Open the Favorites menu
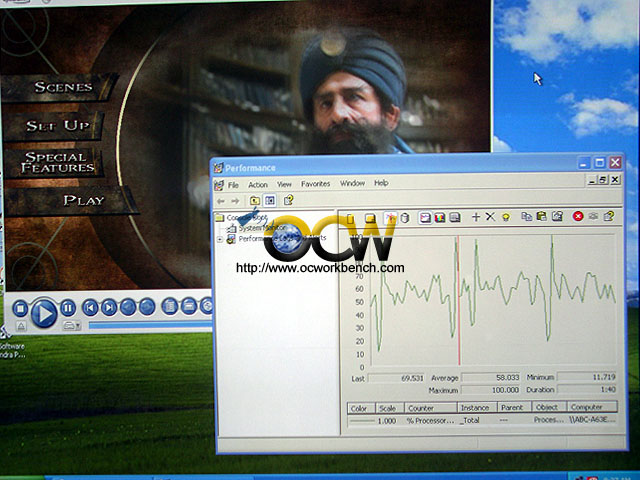Screen dimensions: 640x480 pyautogui.click(x=316, y=184)
